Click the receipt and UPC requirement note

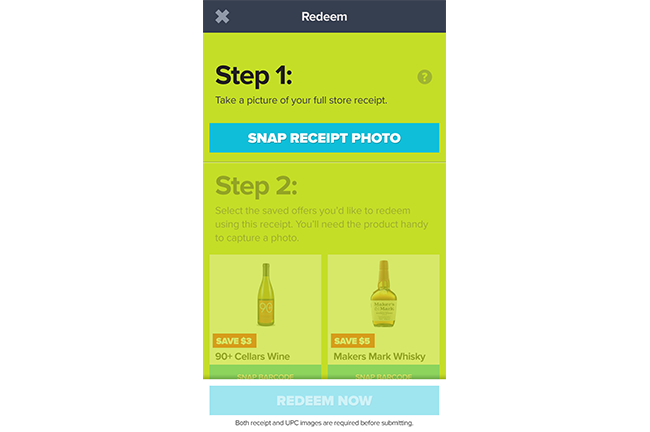324,423
